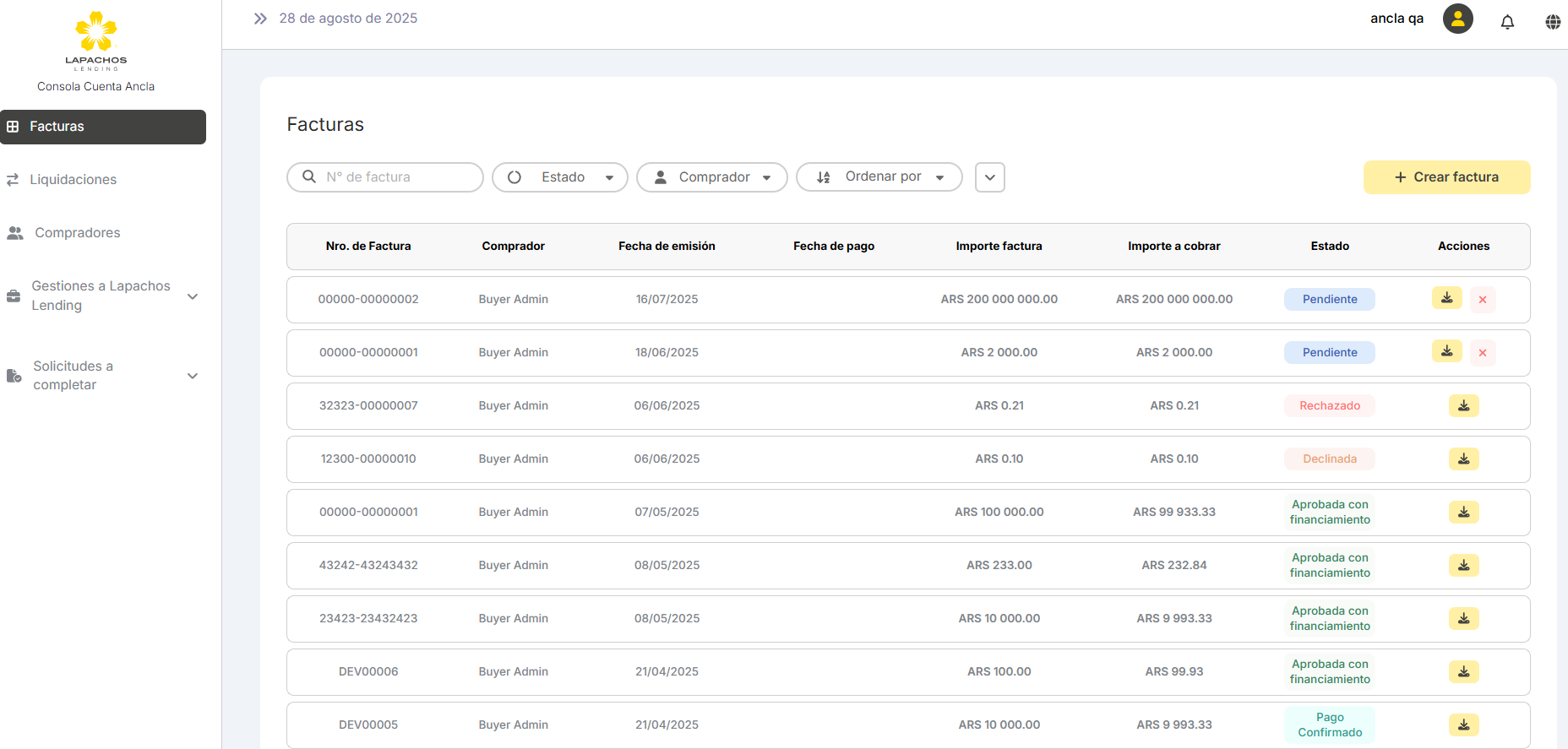Download invoice 00000-00000002 dated 16/07/2025
The width and height of the screenshot is (1568, 749).
pyautogui.click(x=1446, y=298)
